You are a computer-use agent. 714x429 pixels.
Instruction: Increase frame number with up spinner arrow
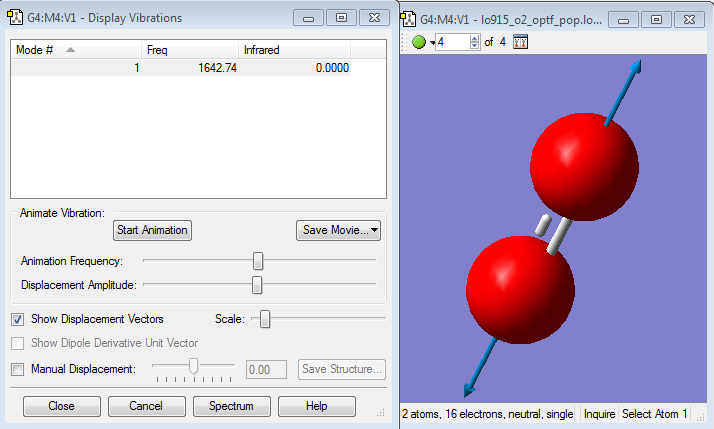pos(474,39)
